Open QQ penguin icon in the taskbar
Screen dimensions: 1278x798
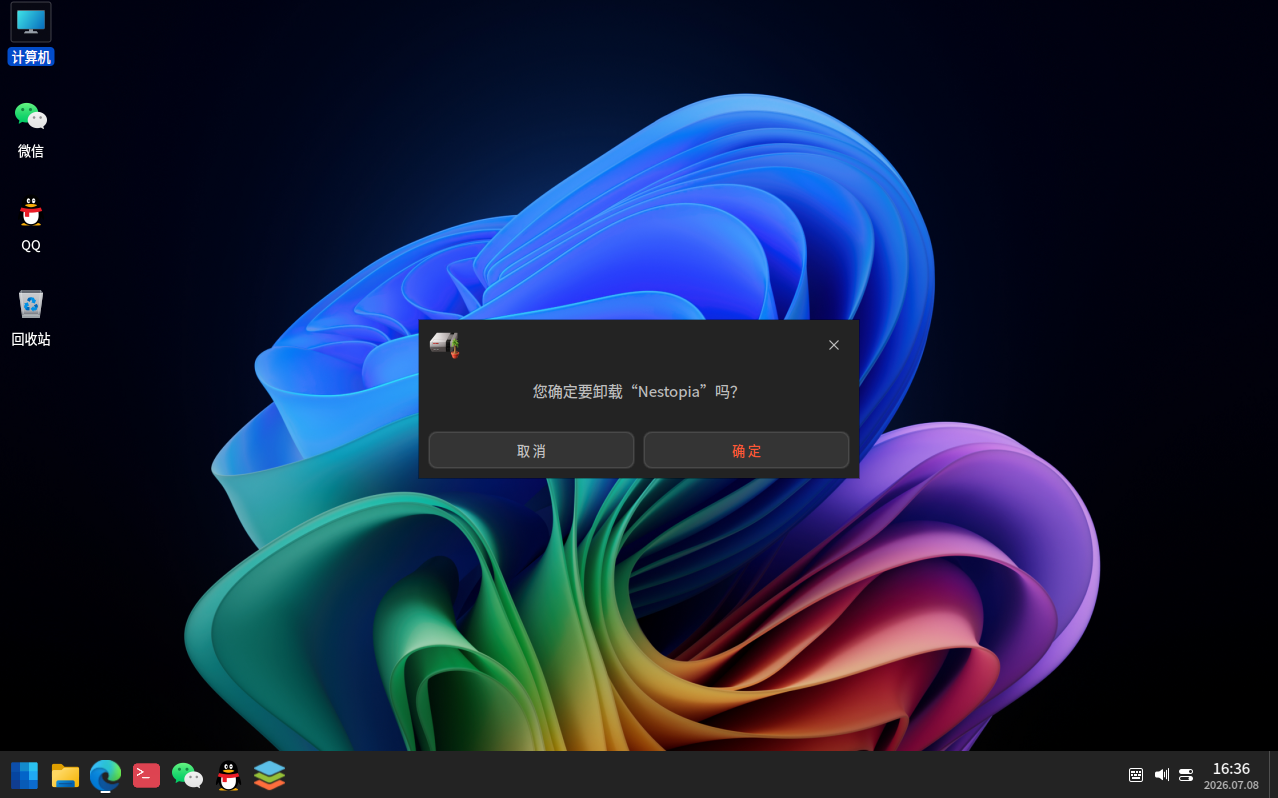pyautogui.click(x=229, y=775)
